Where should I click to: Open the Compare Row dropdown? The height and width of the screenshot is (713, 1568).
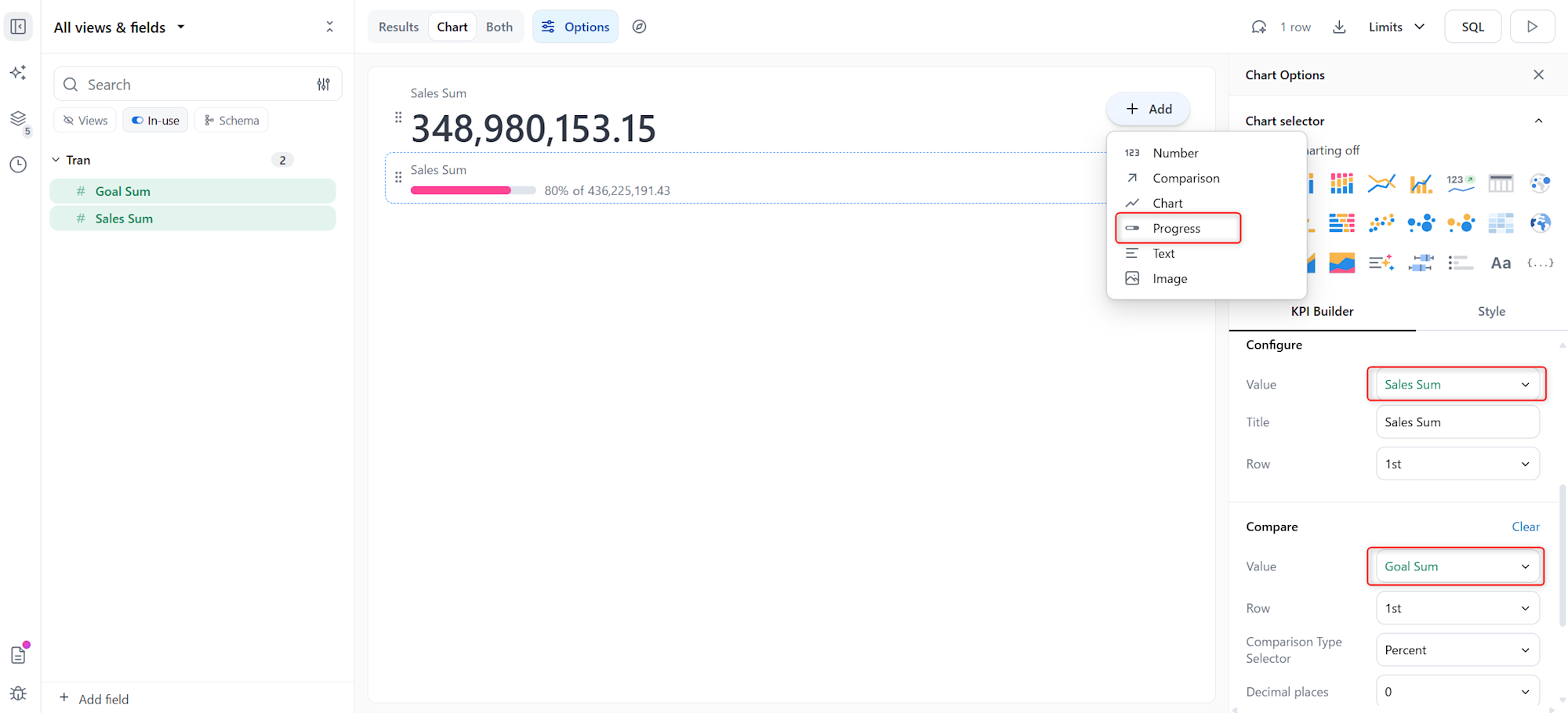(1457, 608)
